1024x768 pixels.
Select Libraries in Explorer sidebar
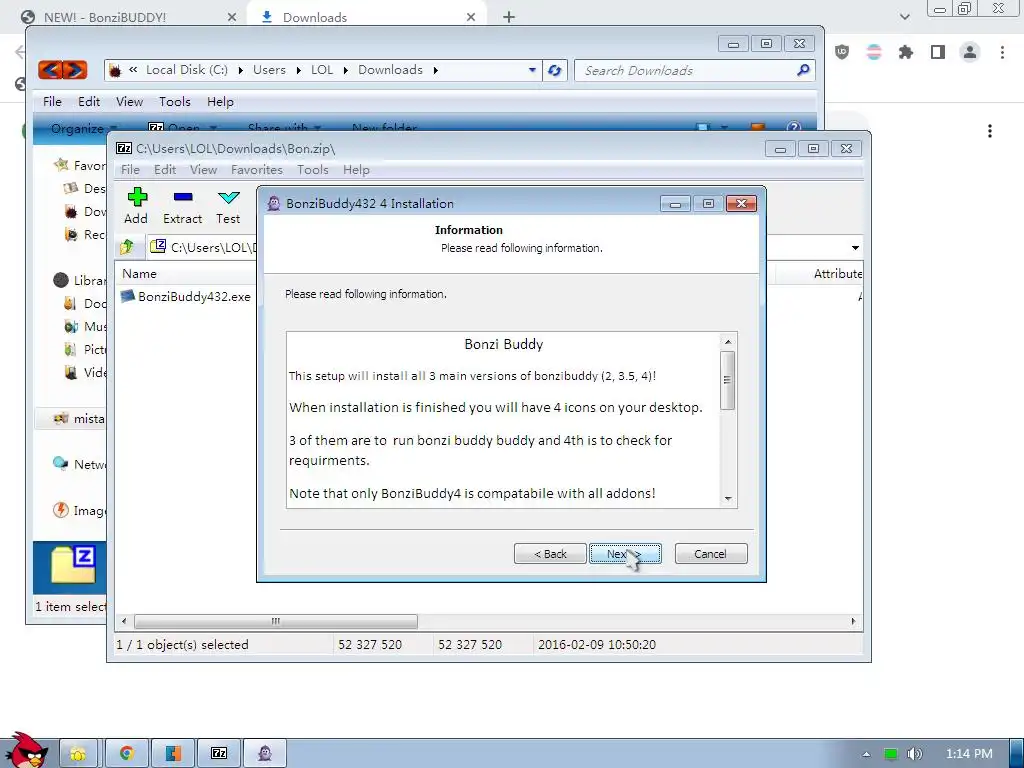80,280
